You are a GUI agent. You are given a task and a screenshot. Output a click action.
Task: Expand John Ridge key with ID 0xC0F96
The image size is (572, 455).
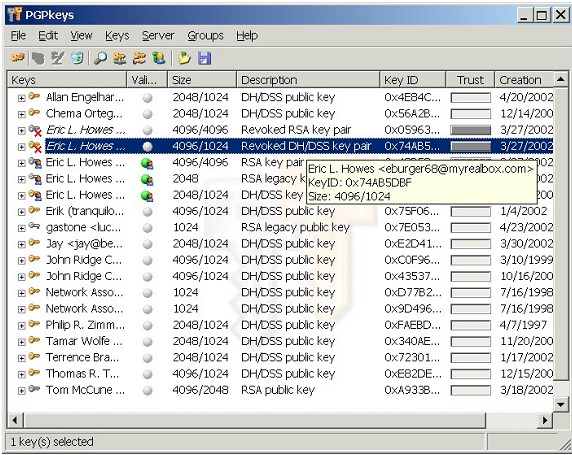coord(22,261)
